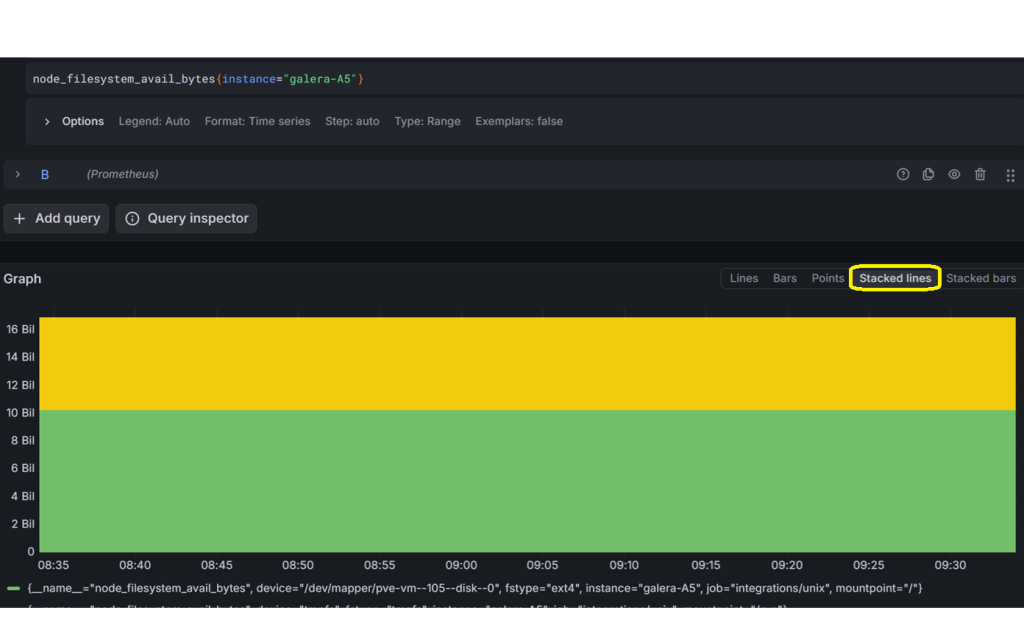Viewport: 1024px width, 624px height.
Task: Select the Points visualization tab
Action: 827,278
